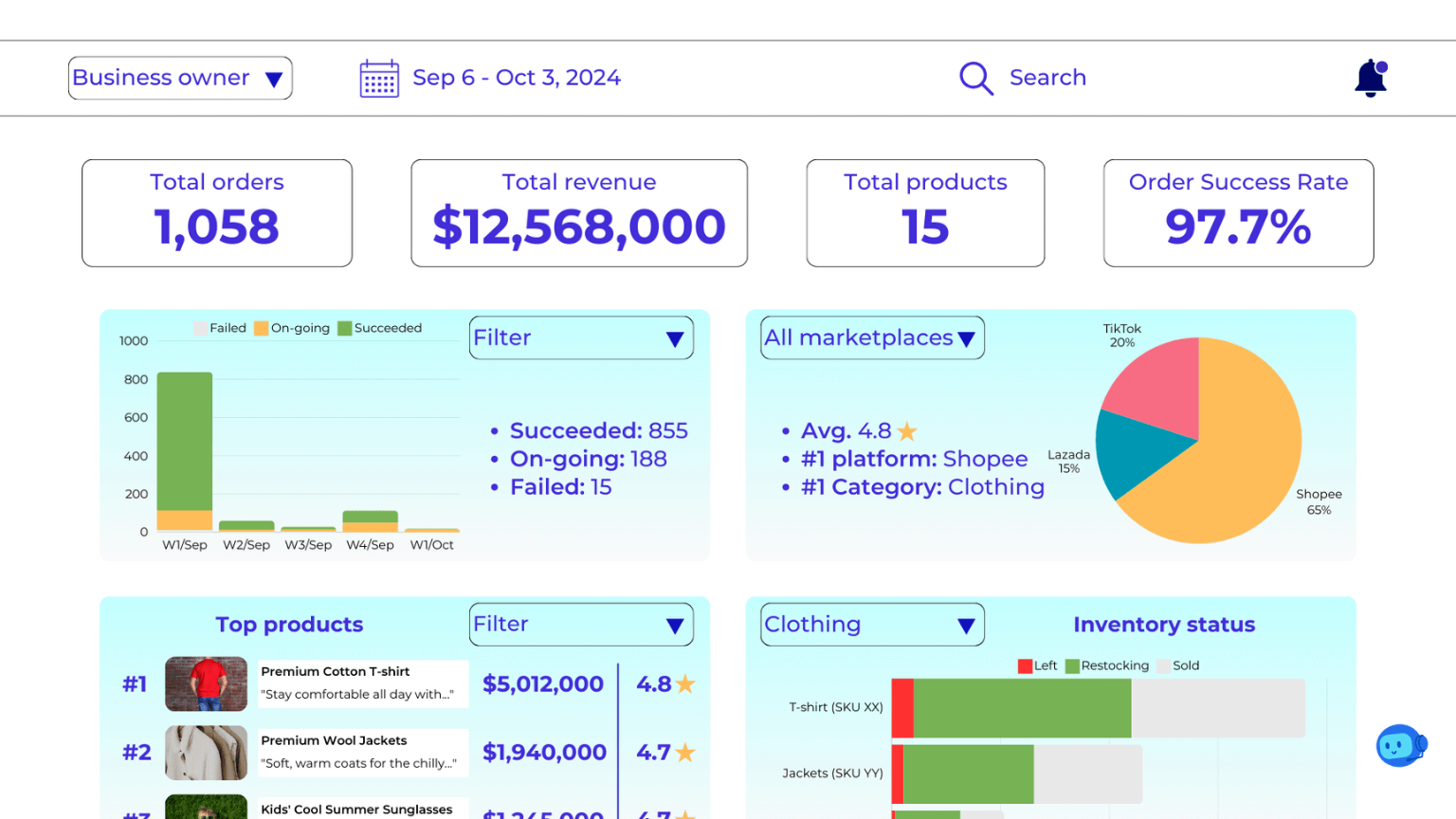Click the On-going legend swatch
This screenshot has width=1456, height=819.
click(262, 328)
